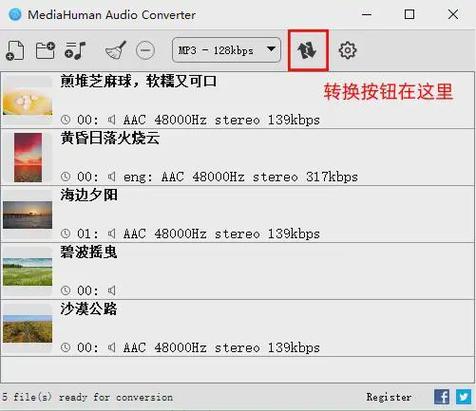Click audio info text of 沙漠公路 row

[221, 348]
